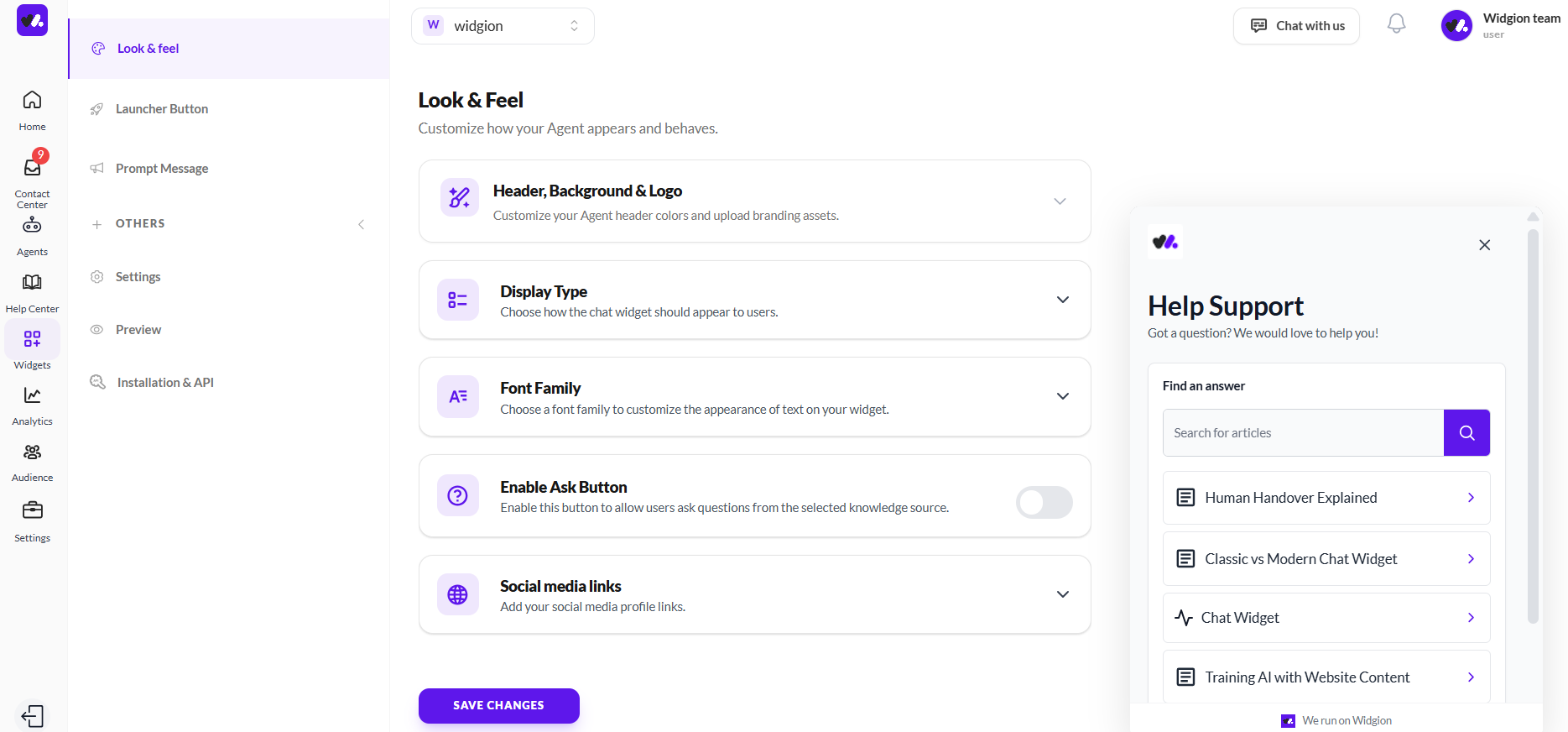The width and height of the screenshot is (1568, 732).
Task: Toggle the Enable Ask Button switch
Action: (x=1044, y=502)
